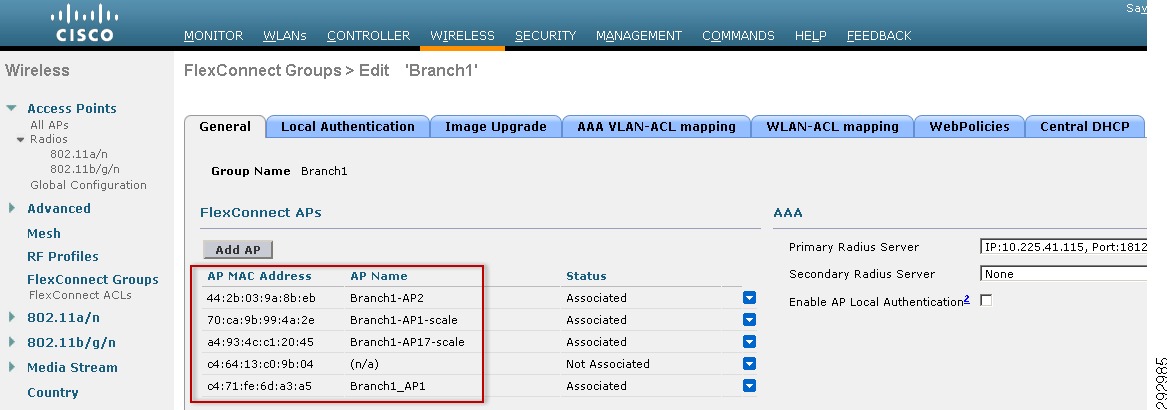Open footnote 2 link beside Local Authentication
The width and height of the screenshot is (1167, 410).
pos(967,299)
